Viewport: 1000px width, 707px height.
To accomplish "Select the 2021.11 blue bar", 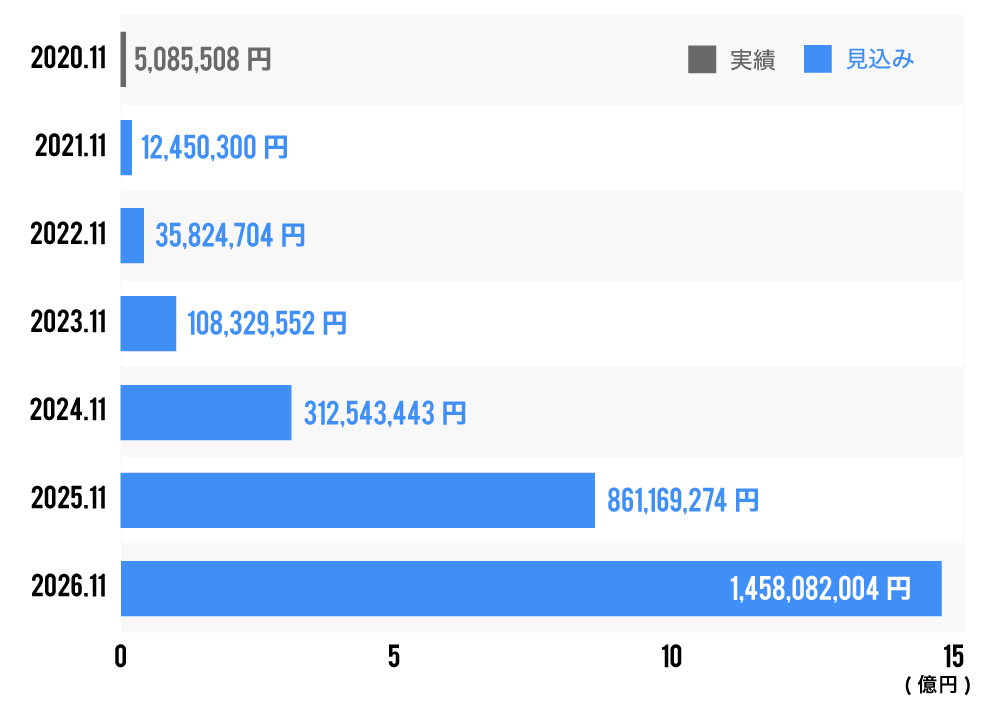I will click(126, 148).
